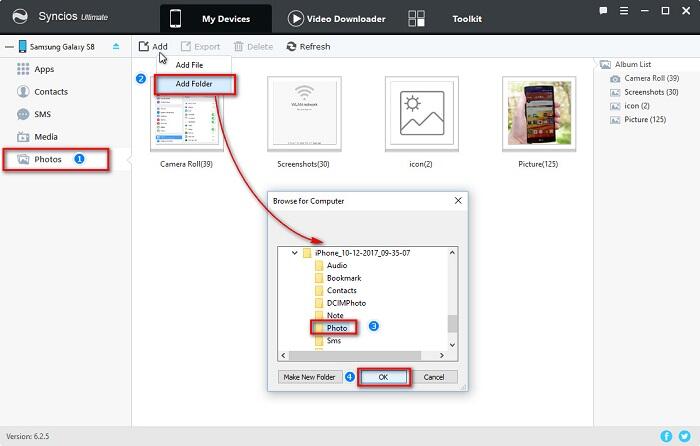The image size is (700, 446).
Task: Collapse the Samsung Galaxy S8 device tree
Action: (7, 47)
